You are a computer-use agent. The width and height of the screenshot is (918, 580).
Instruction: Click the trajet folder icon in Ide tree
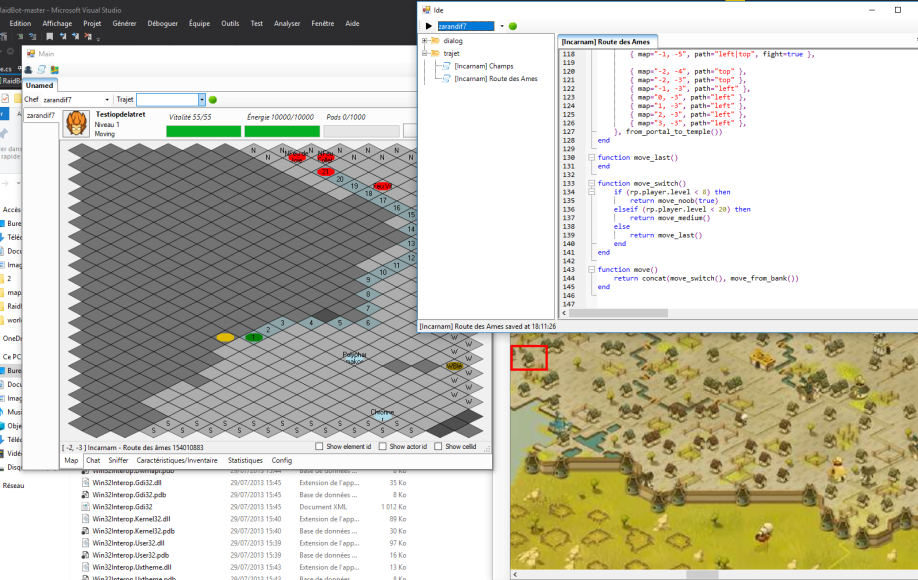click(435, 53)
